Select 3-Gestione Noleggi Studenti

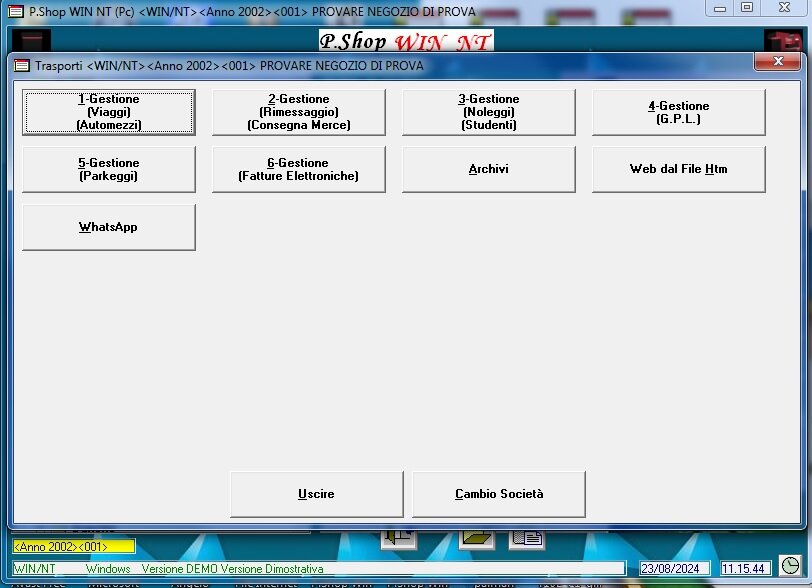click(x=488, y=112)
